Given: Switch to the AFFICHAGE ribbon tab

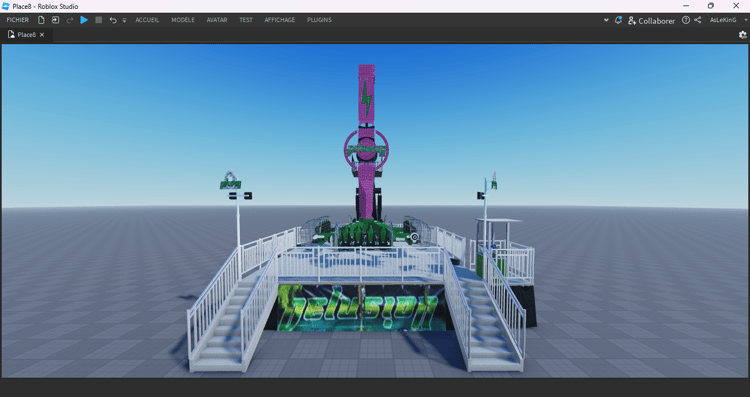Looking at the screenshot, I should pyautogui.click(x=280, y=20).
